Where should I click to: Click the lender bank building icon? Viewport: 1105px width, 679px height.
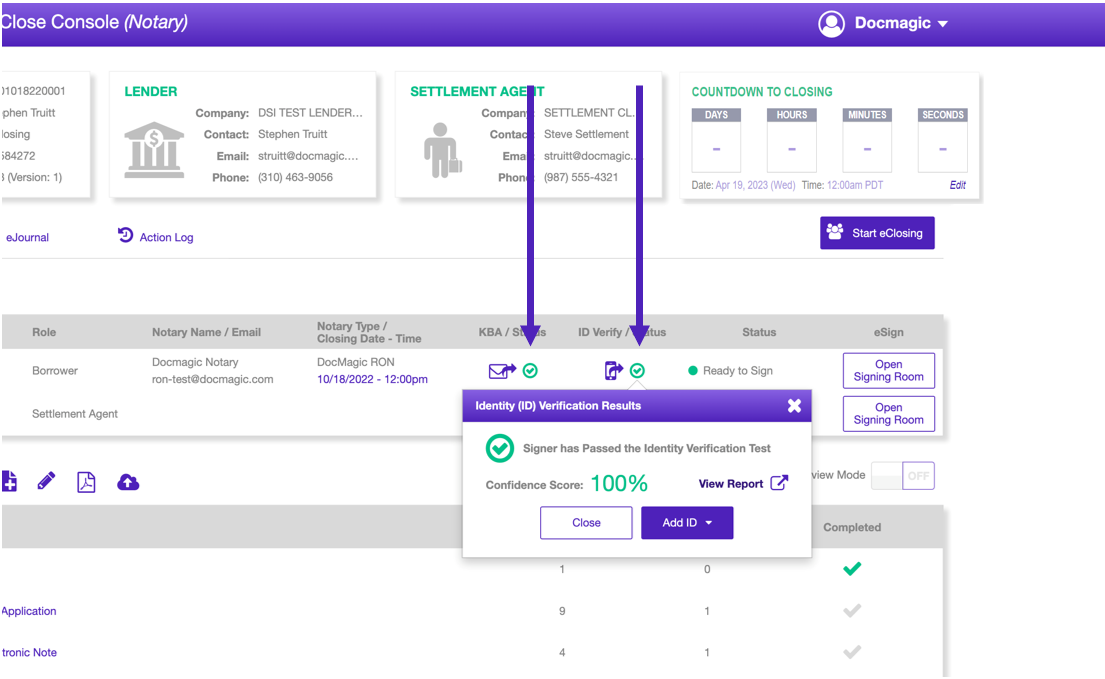[154, 149]
